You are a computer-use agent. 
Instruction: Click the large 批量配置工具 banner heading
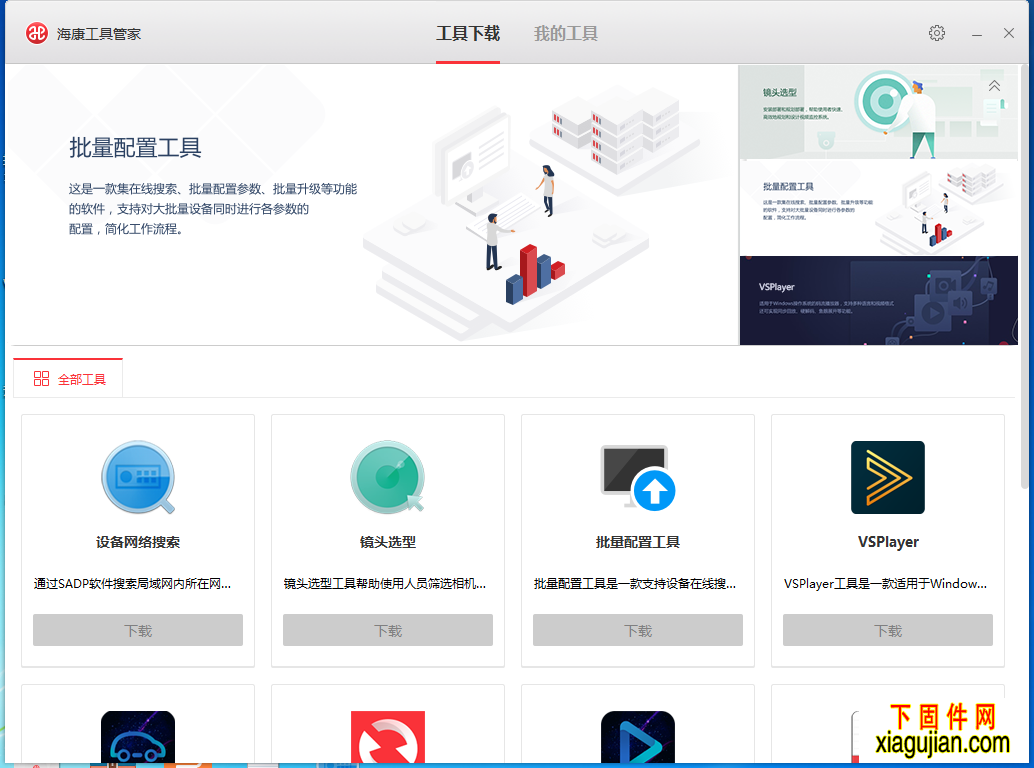click(135, 148)
